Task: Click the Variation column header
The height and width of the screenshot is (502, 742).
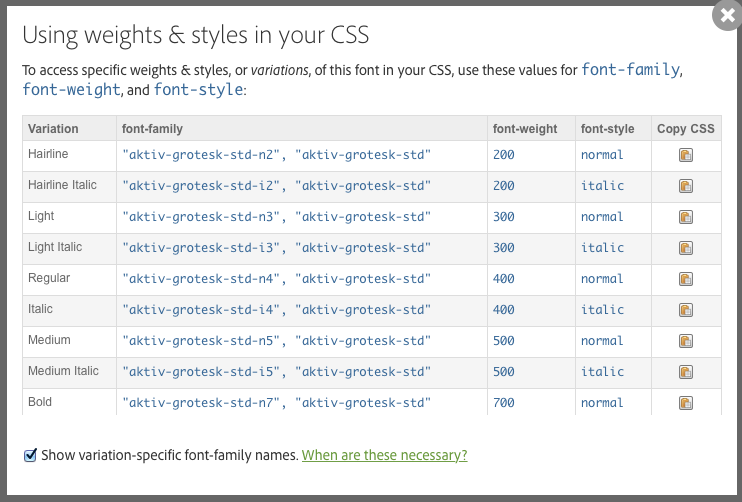Action: (x=53, y=129)
